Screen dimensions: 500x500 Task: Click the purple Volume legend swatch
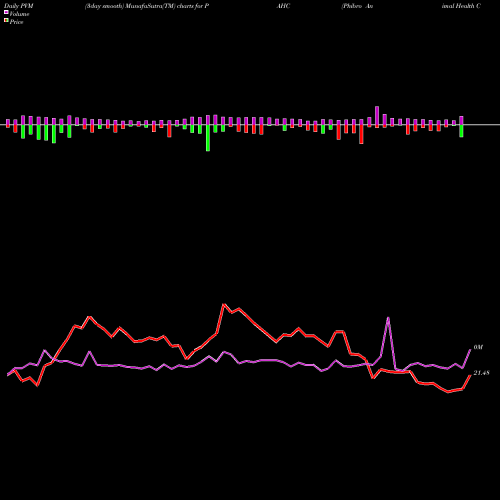tap(6, 13)
